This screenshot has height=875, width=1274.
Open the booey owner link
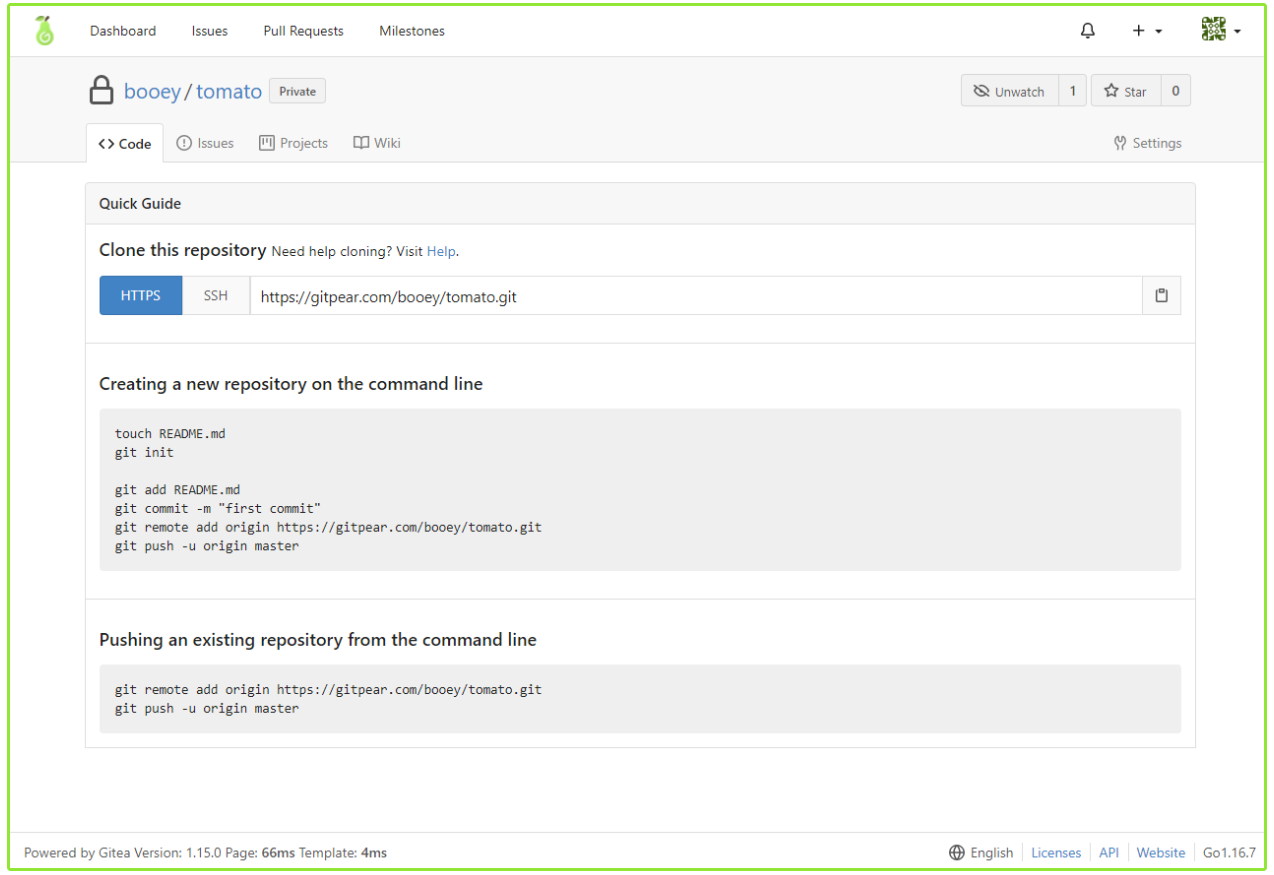[152, 92]
